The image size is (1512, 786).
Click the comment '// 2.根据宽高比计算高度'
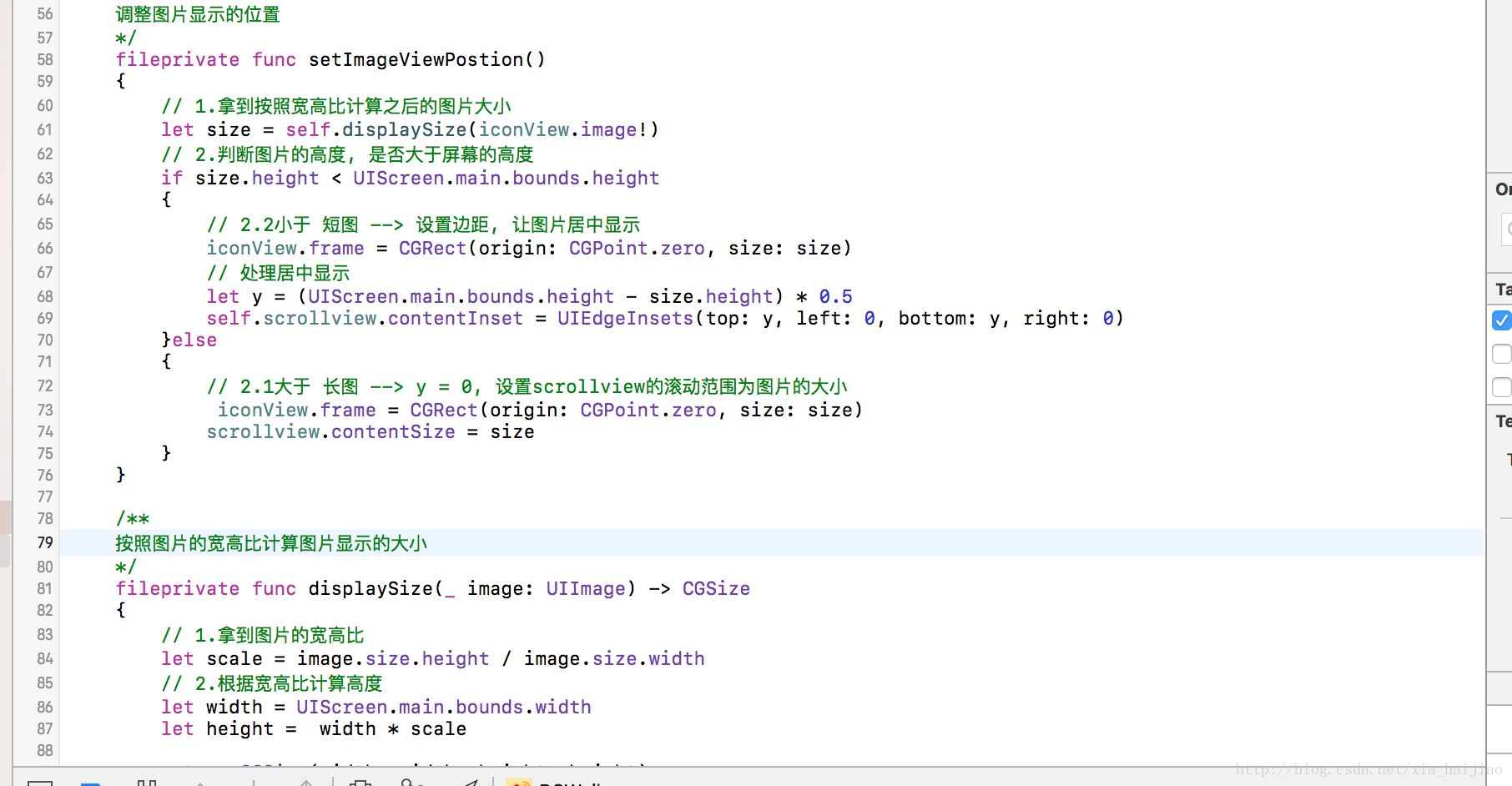coord(272,683)
